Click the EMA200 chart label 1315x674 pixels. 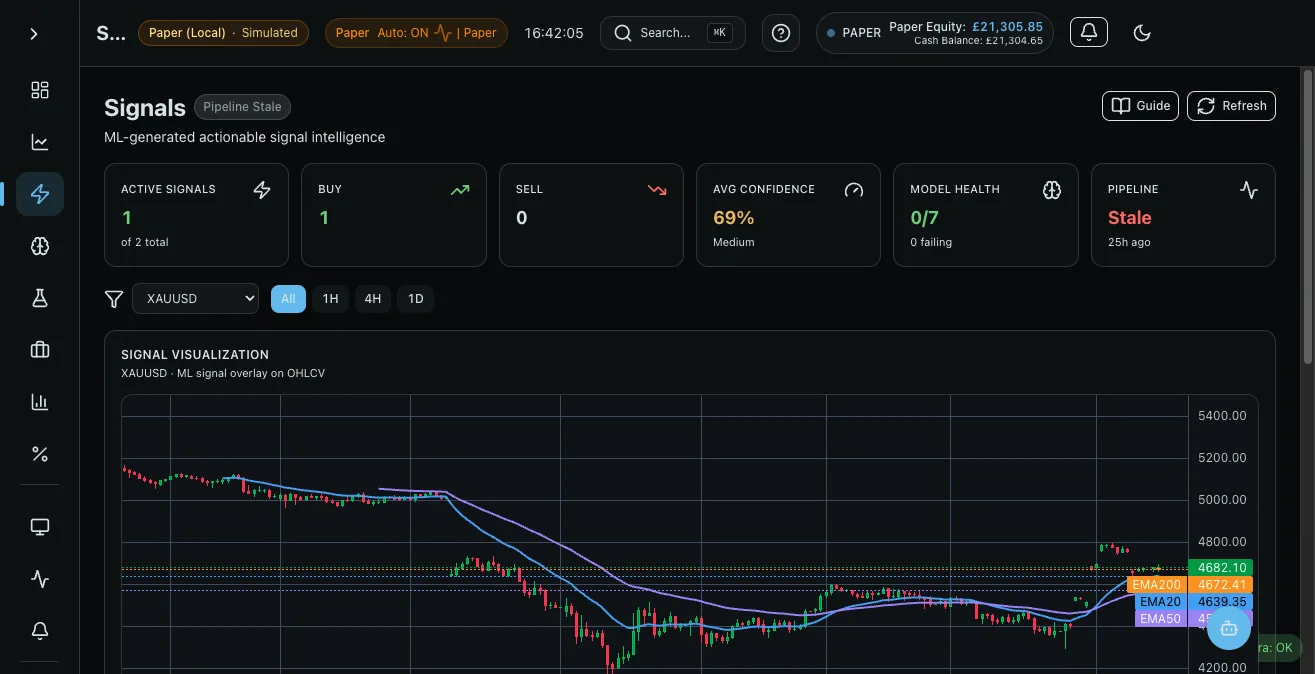[1156, 585]
